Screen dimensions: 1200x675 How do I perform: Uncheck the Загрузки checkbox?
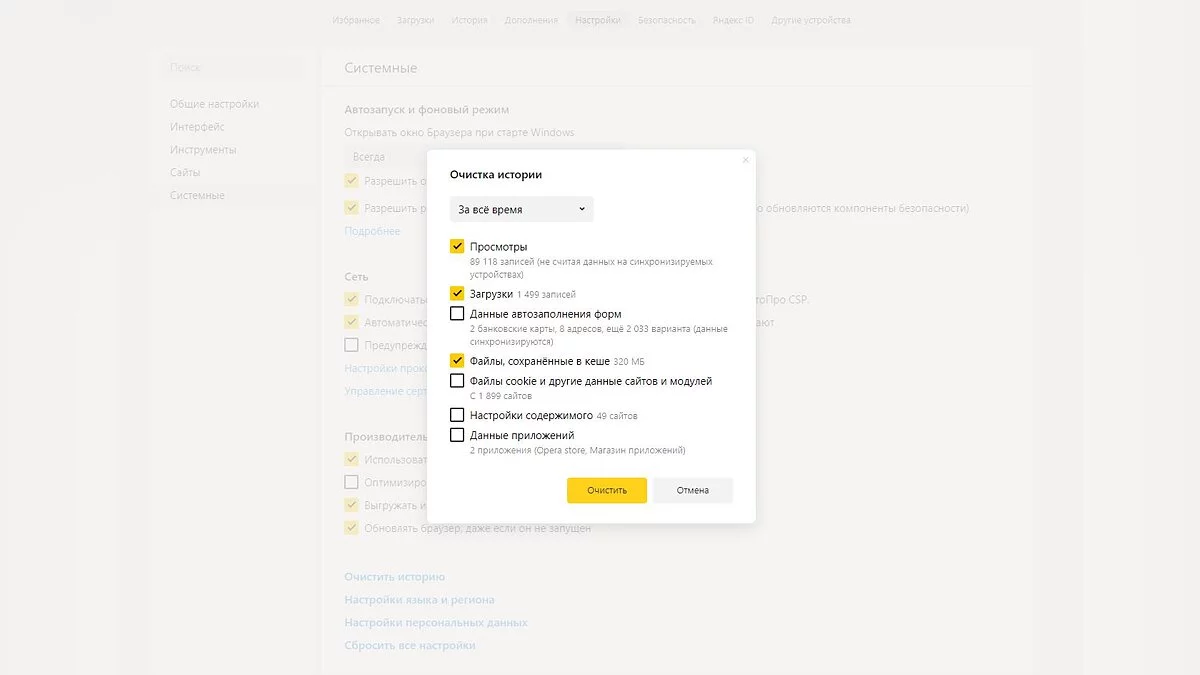click(x=457, y=294)
